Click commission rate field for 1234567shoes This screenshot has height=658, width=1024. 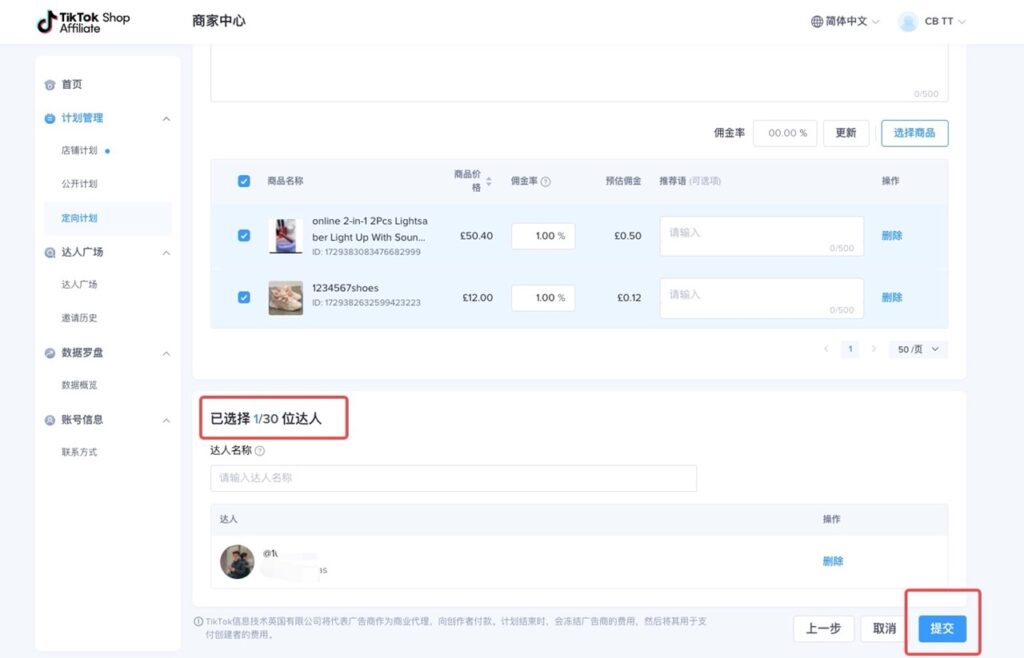543,298
